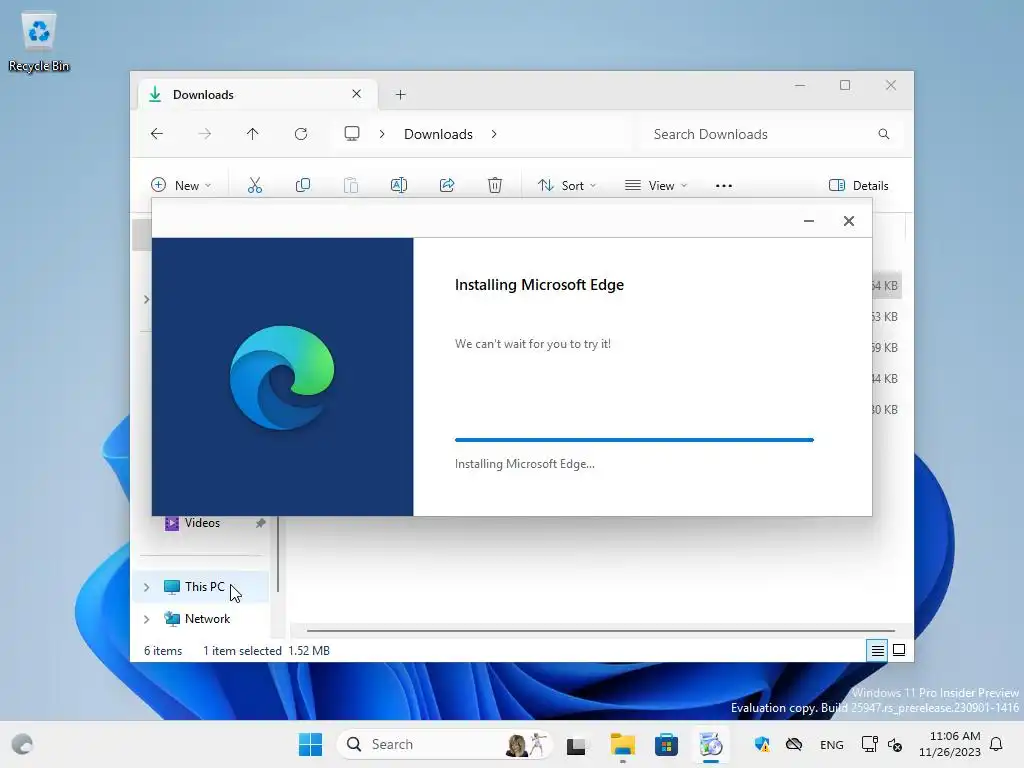
Task: Refresh the Downloads folder
Action: pos(300,134)
